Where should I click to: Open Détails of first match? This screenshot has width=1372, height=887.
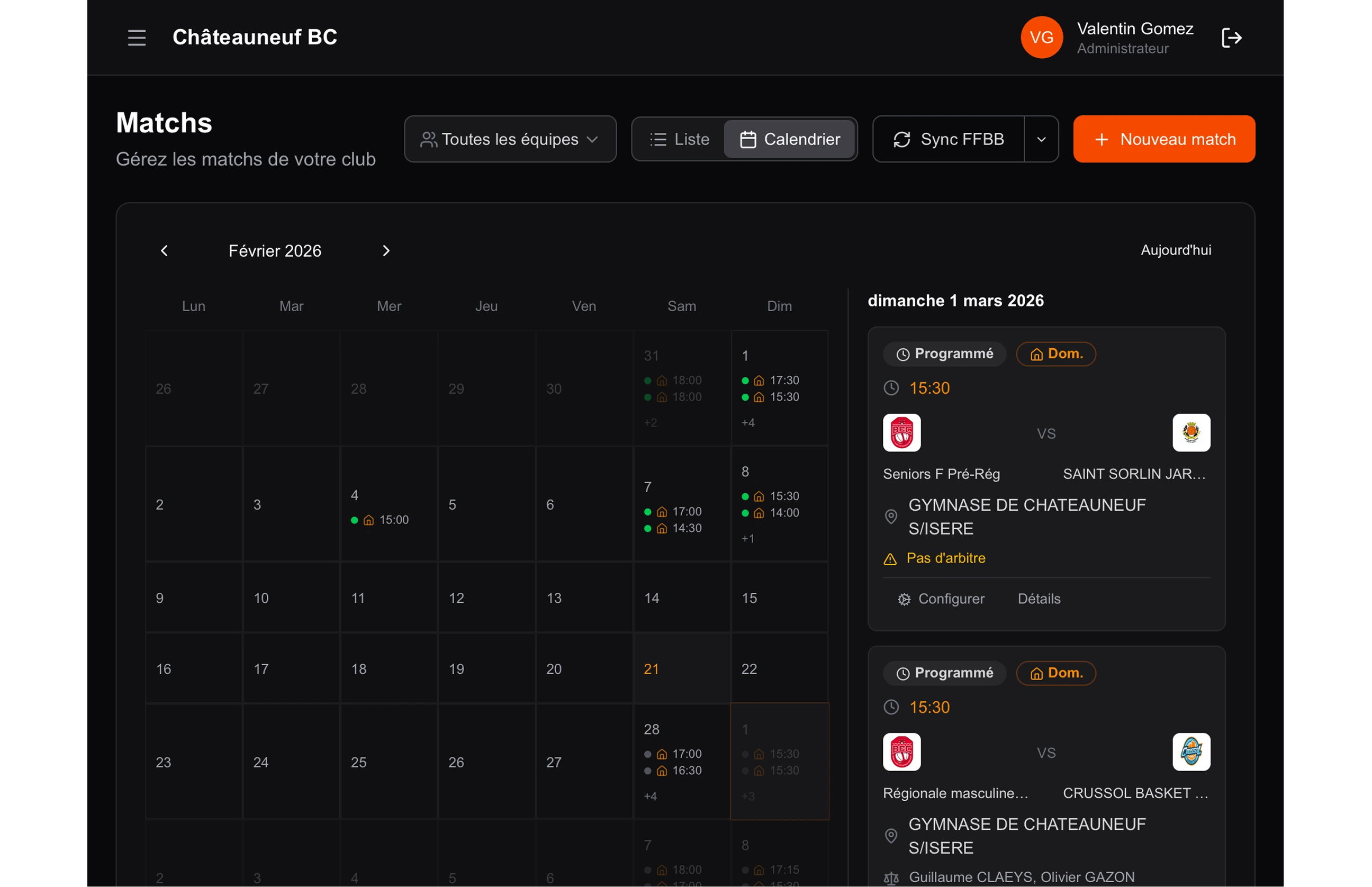coord(1039,599)
